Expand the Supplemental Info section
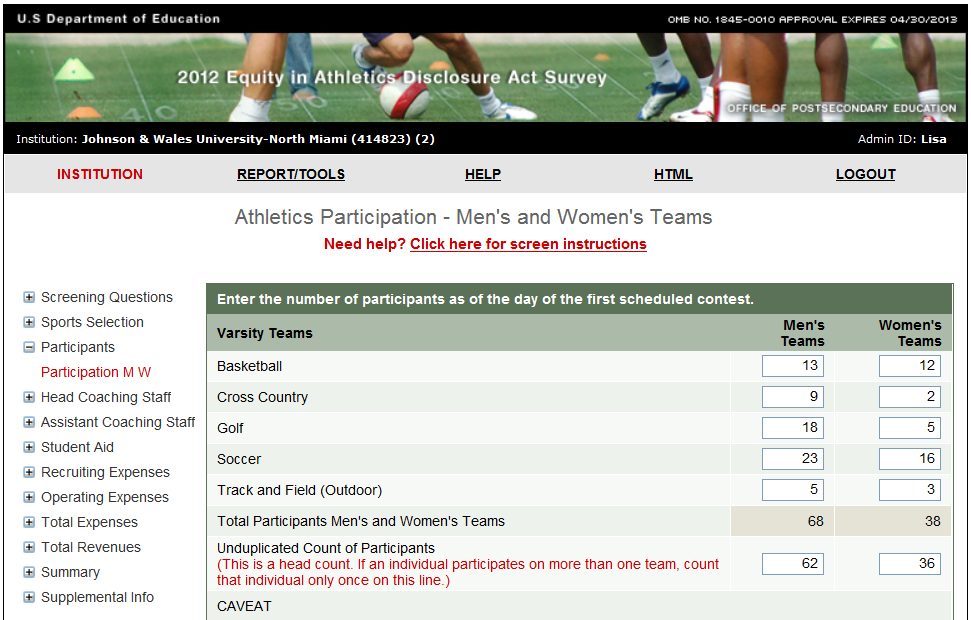 coord(29,597)
